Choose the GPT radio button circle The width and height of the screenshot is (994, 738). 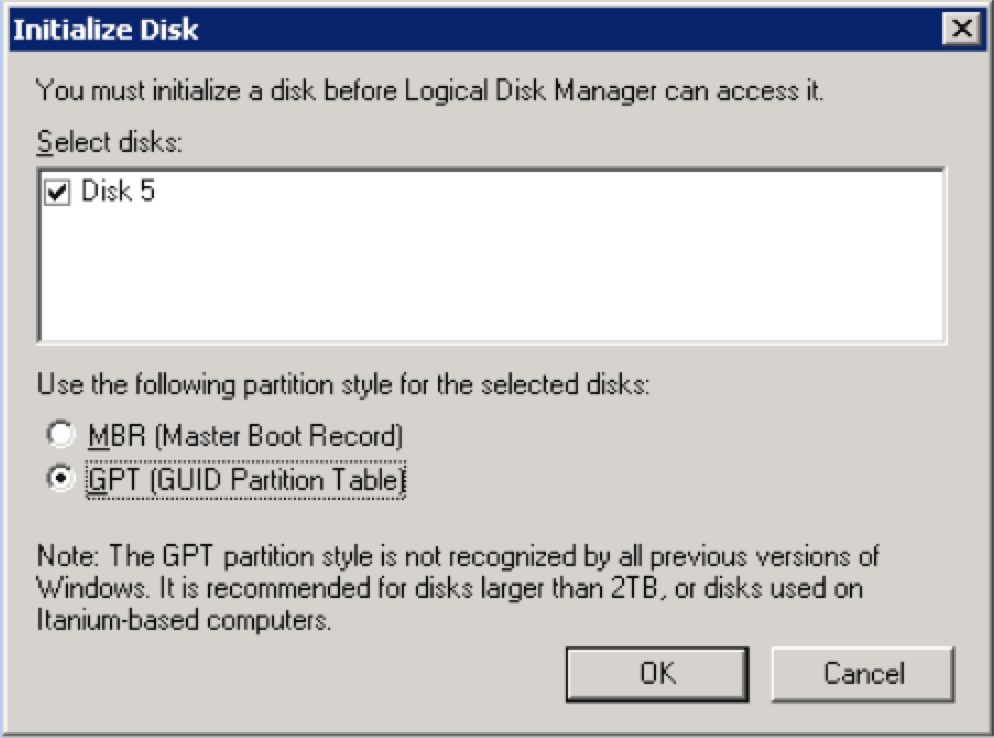[x=62, y=480]
